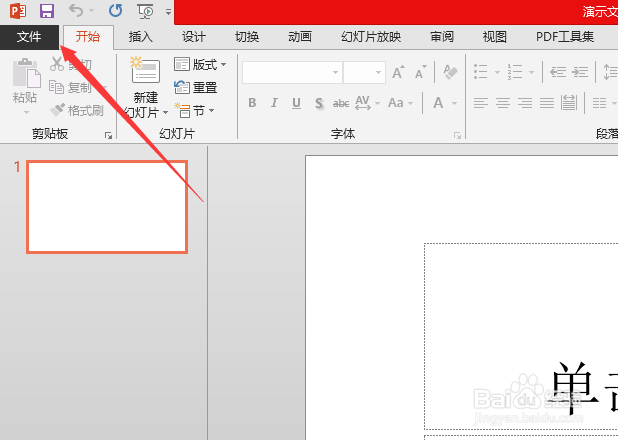The height and width of the screenshot is (440, 618).
Task: Expand the 粘贴 options arrow
Action: click(x=26, y=112)
